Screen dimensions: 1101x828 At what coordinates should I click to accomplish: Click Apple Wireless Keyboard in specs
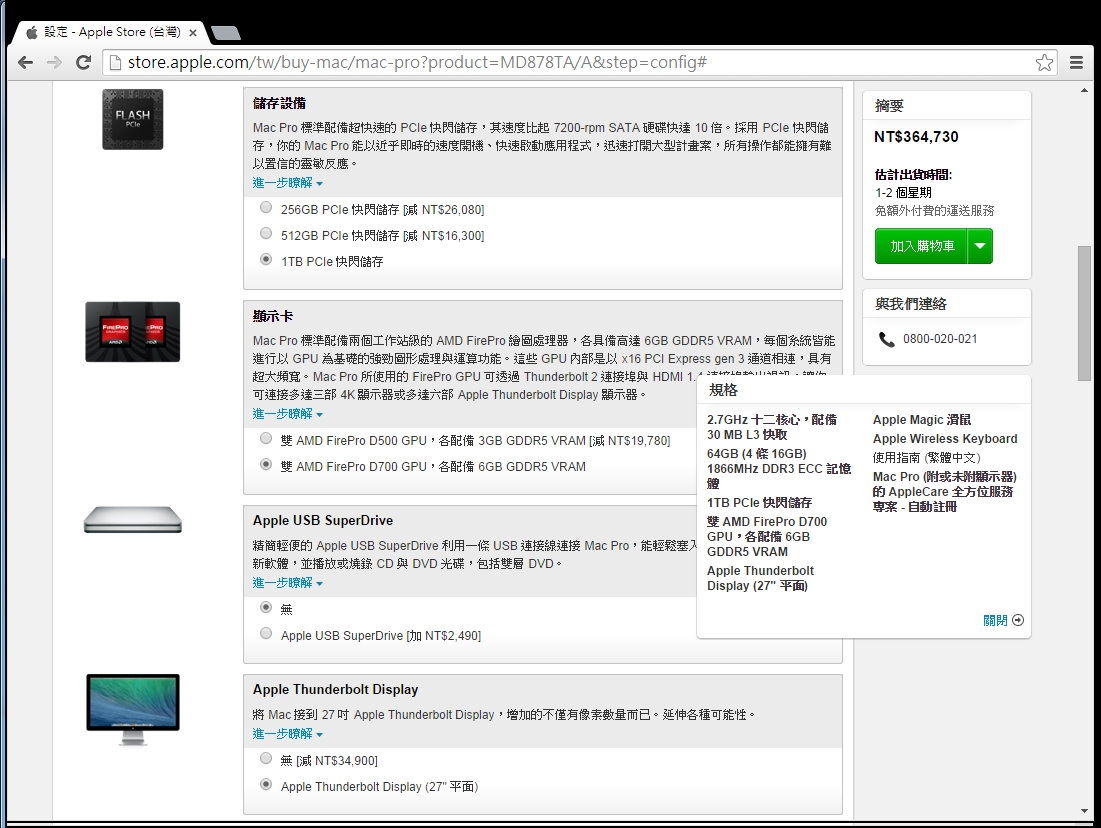coord(945,439)
